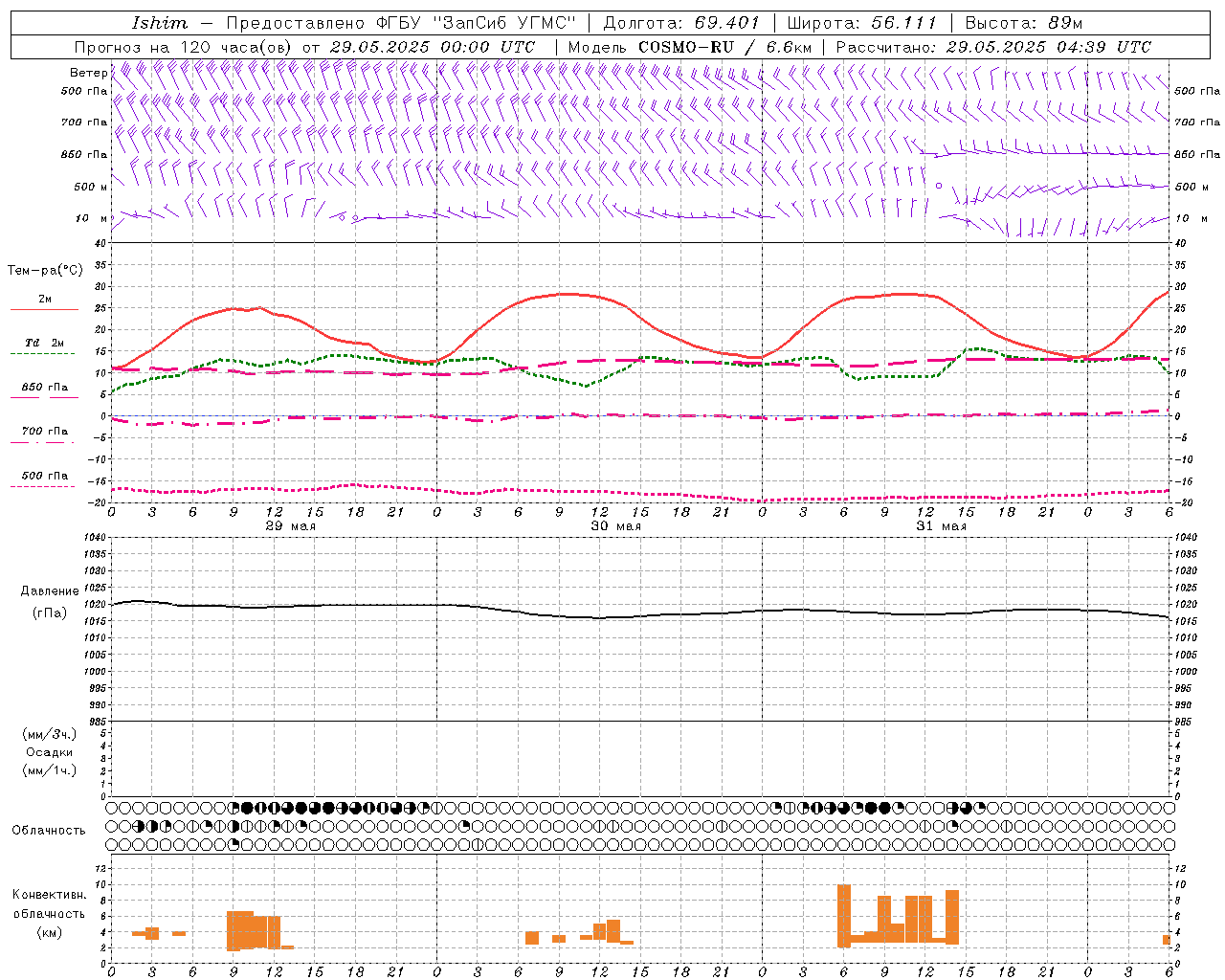Click the "Тем-ра(°C)" temperature axis title
This screenshot has height=980, width=1225.
click(45, 271)
